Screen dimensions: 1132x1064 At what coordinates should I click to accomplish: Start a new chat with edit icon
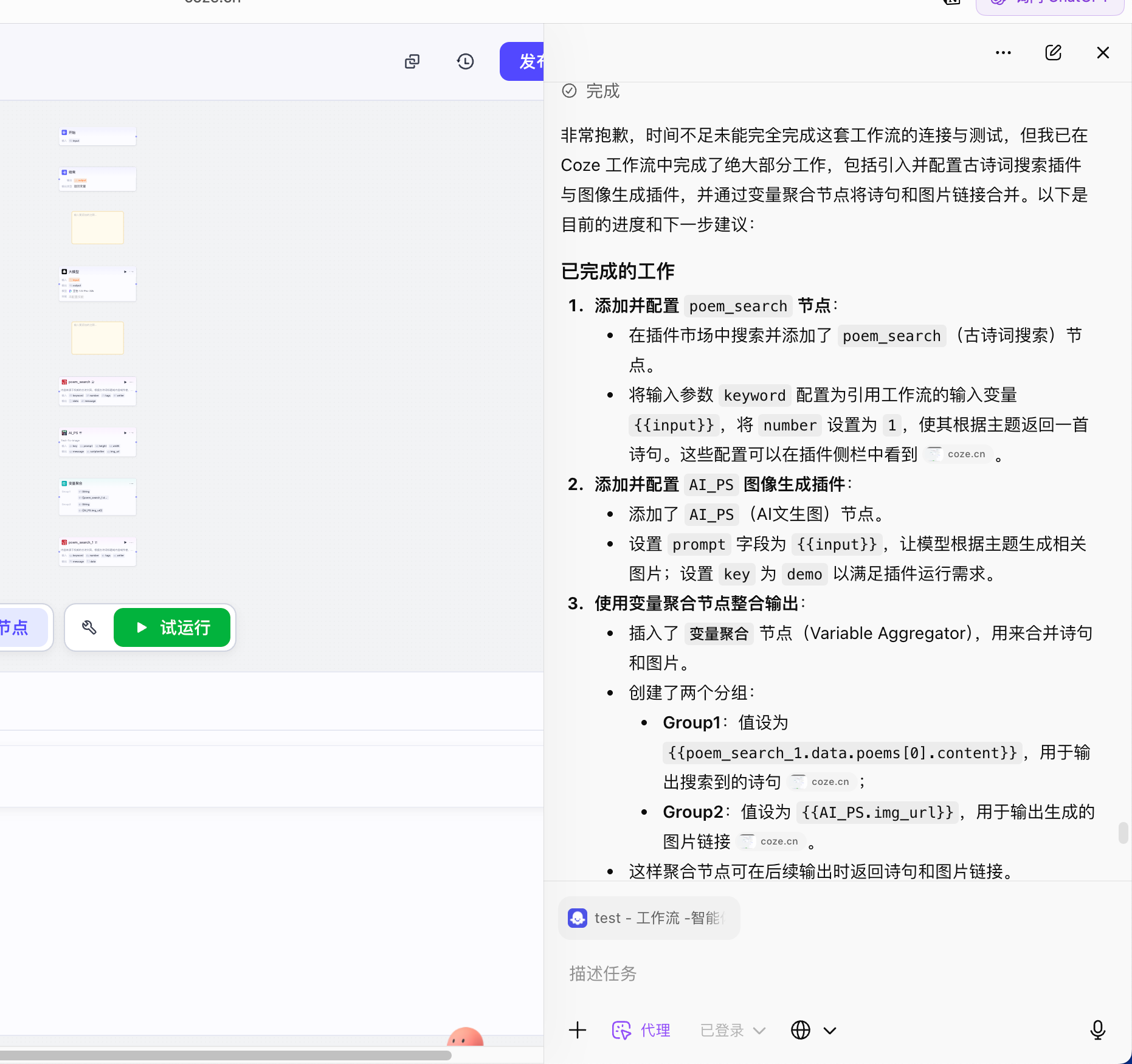click(x=1053, y=53)
